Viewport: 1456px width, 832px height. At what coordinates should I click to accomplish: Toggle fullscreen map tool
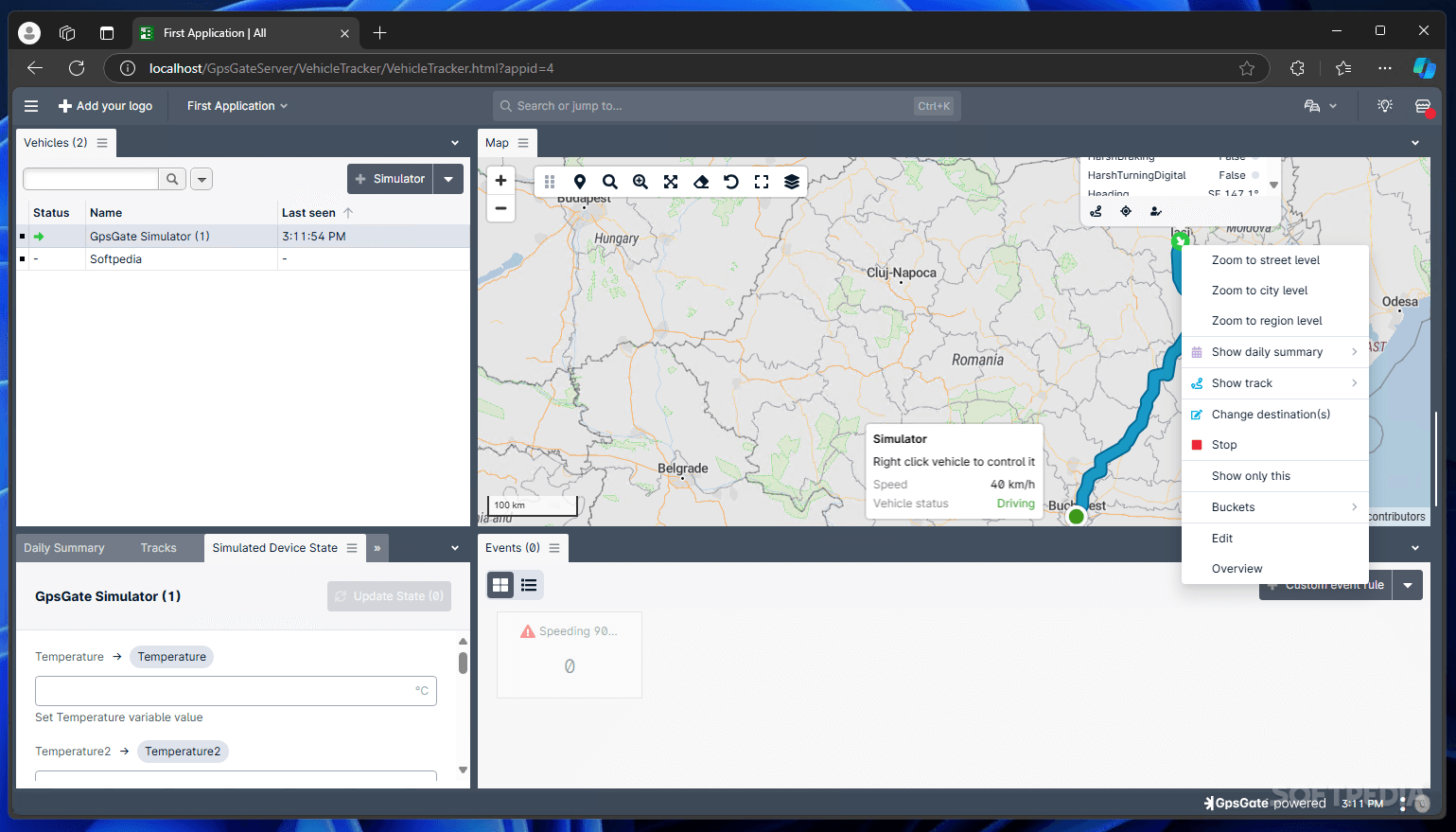click(x=762, y=182)
